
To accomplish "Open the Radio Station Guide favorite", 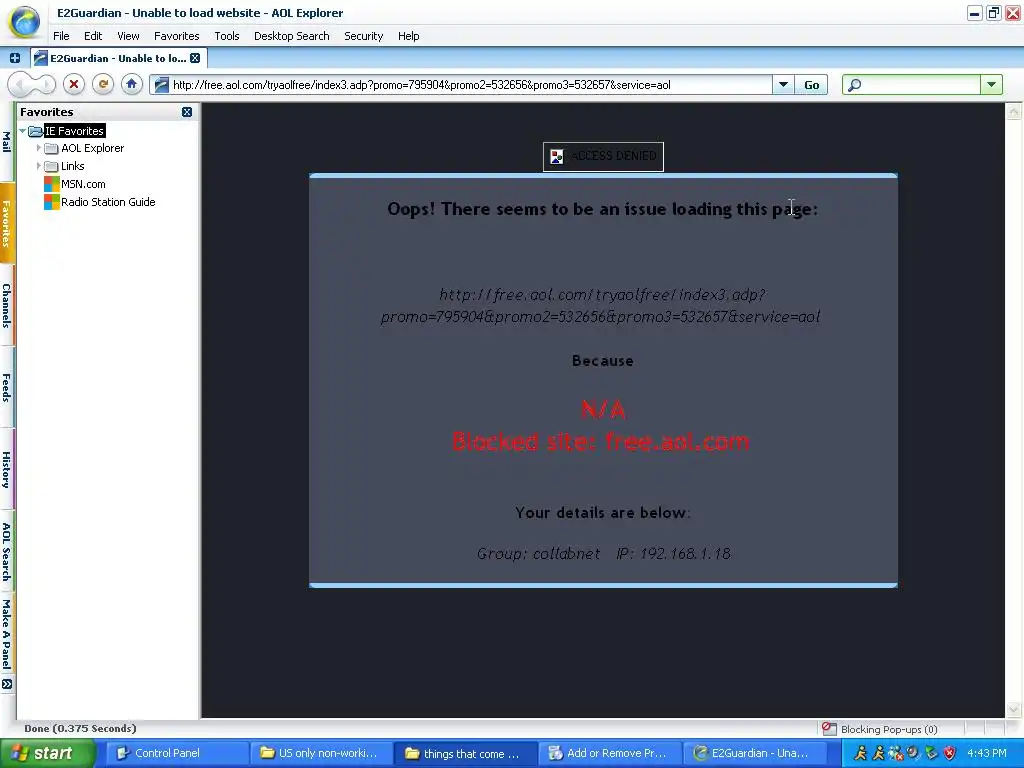I will pos(108,202).
